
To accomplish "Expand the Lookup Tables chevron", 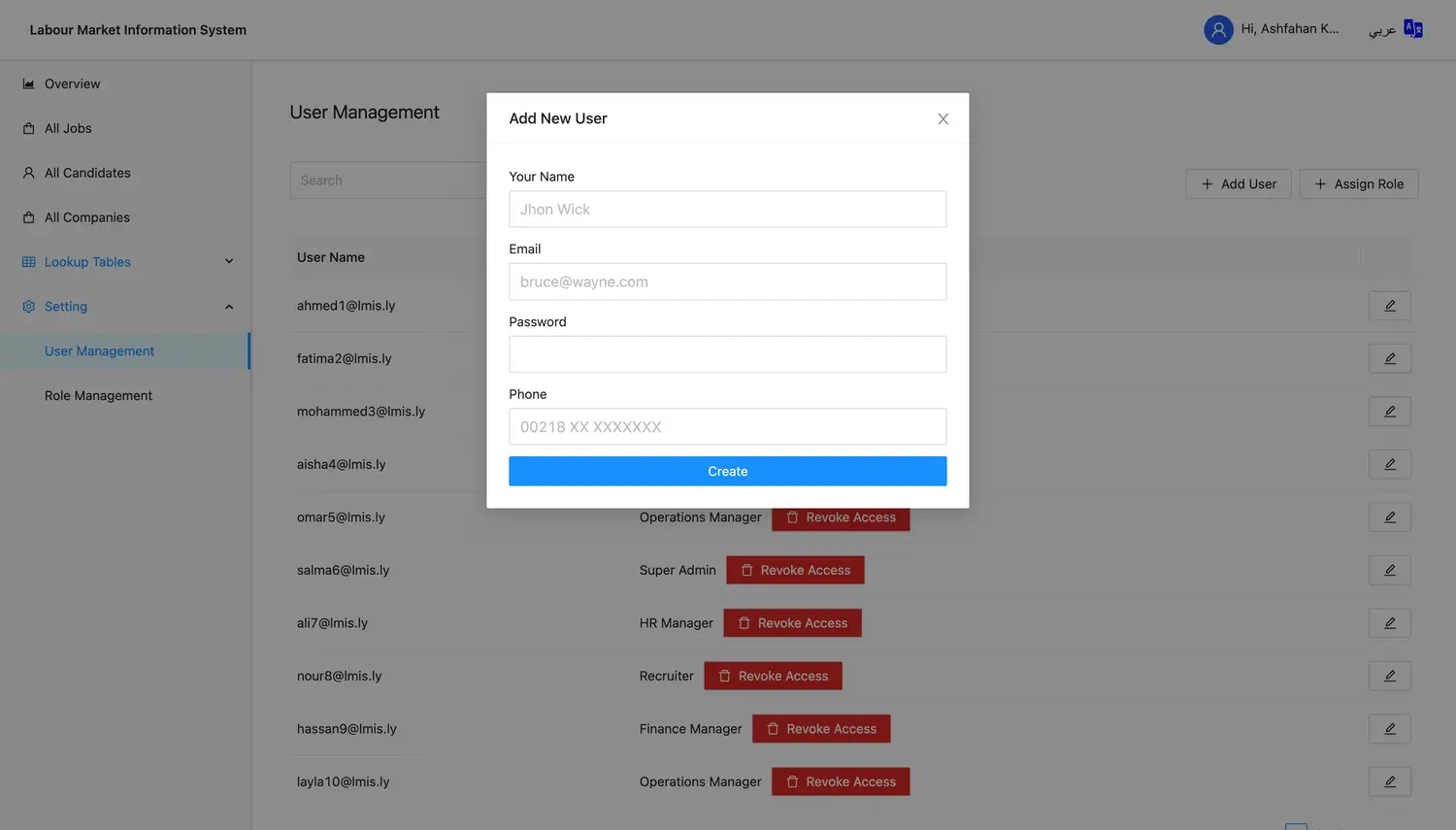I will point(229,262).
